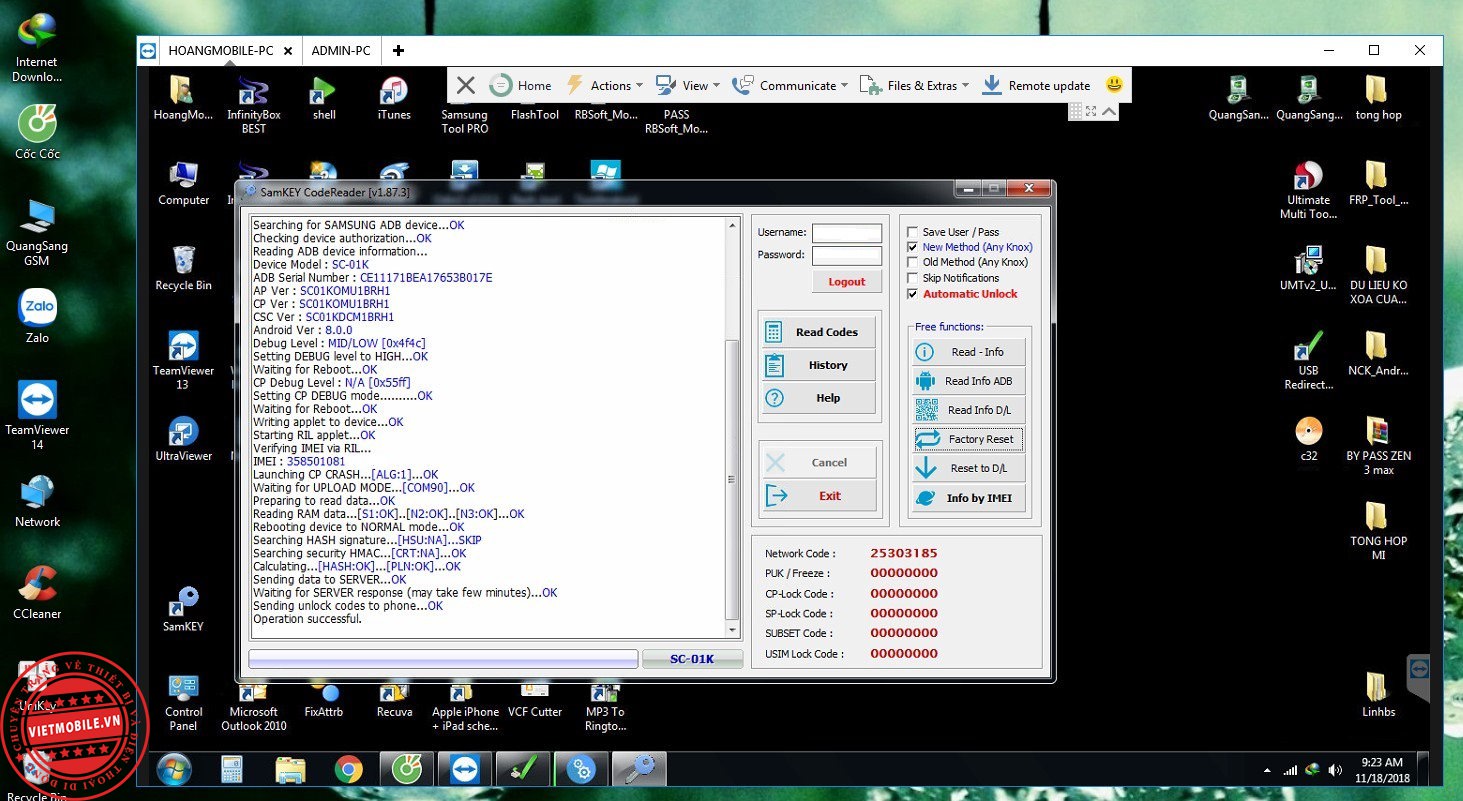Screen dimensions: 1463x801
Task: Open local Cốc Cốc browser icon
Action: tap(37, 132)
